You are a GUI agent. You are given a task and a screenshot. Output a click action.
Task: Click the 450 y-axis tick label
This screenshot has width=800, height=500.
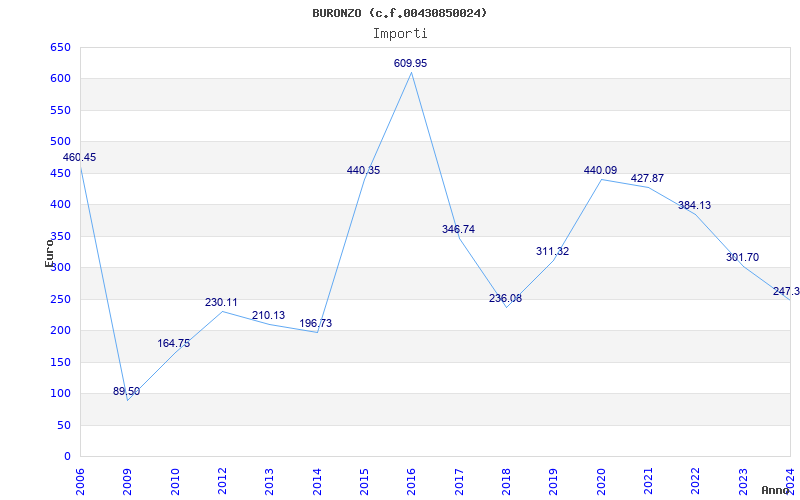[60, 173]
